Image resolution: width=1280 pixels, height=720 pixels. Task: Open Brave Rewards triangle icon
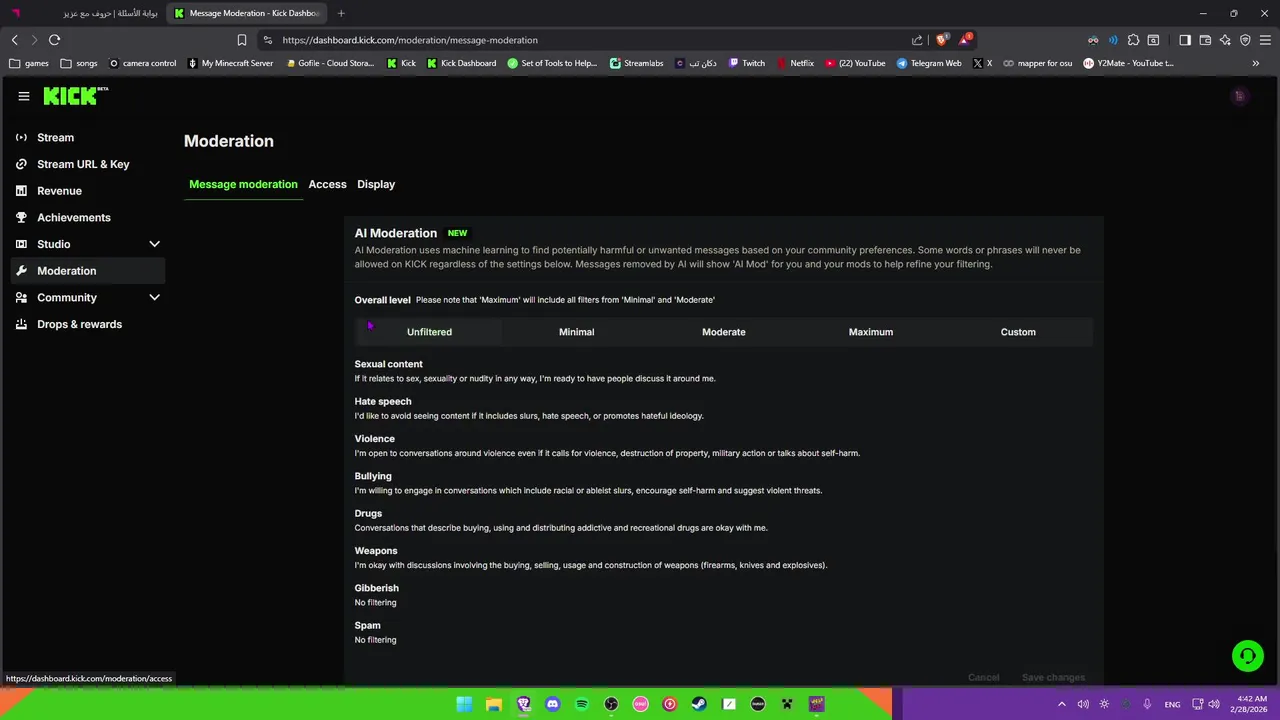point(964,40)
